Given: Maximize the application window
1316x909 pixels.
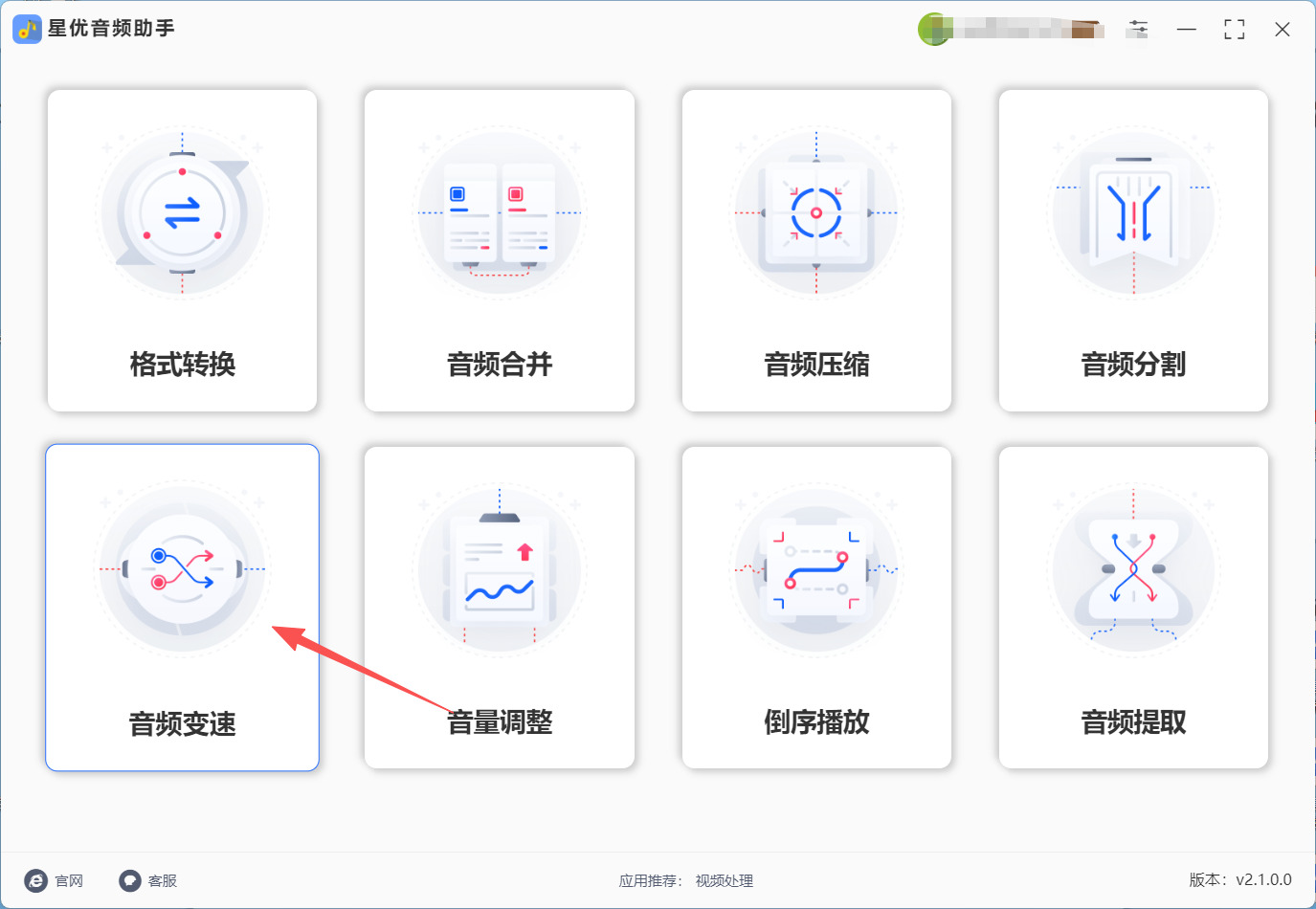Looking at the screenshot, I should [1235, 30].
